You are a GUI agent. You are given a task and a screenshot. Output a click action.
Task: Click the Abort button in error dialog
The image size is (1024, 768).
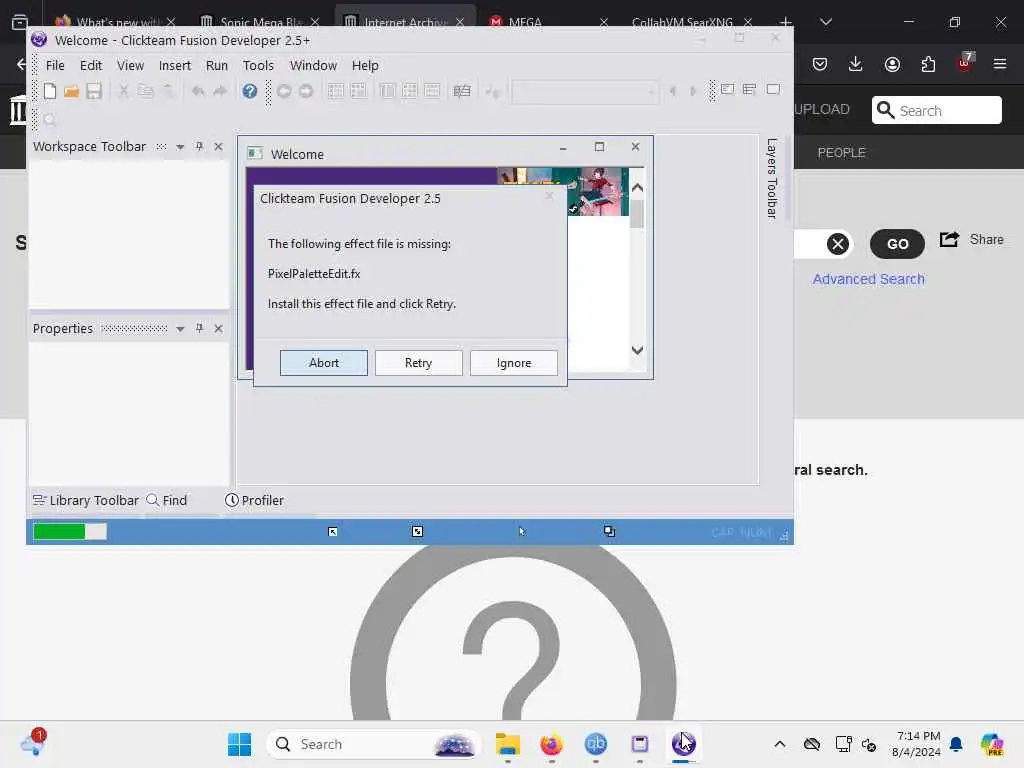(x=324, y=363)
